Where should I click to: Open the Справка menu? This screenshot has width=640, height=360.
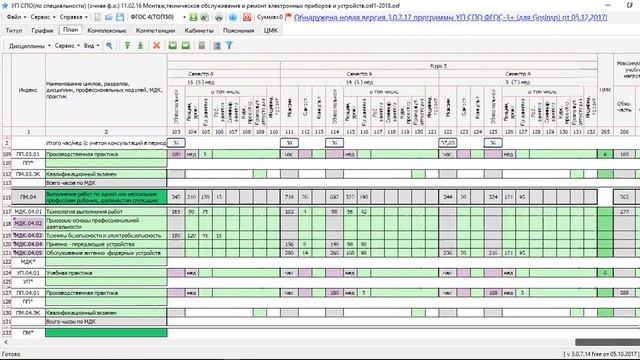(x=73, y=17)
